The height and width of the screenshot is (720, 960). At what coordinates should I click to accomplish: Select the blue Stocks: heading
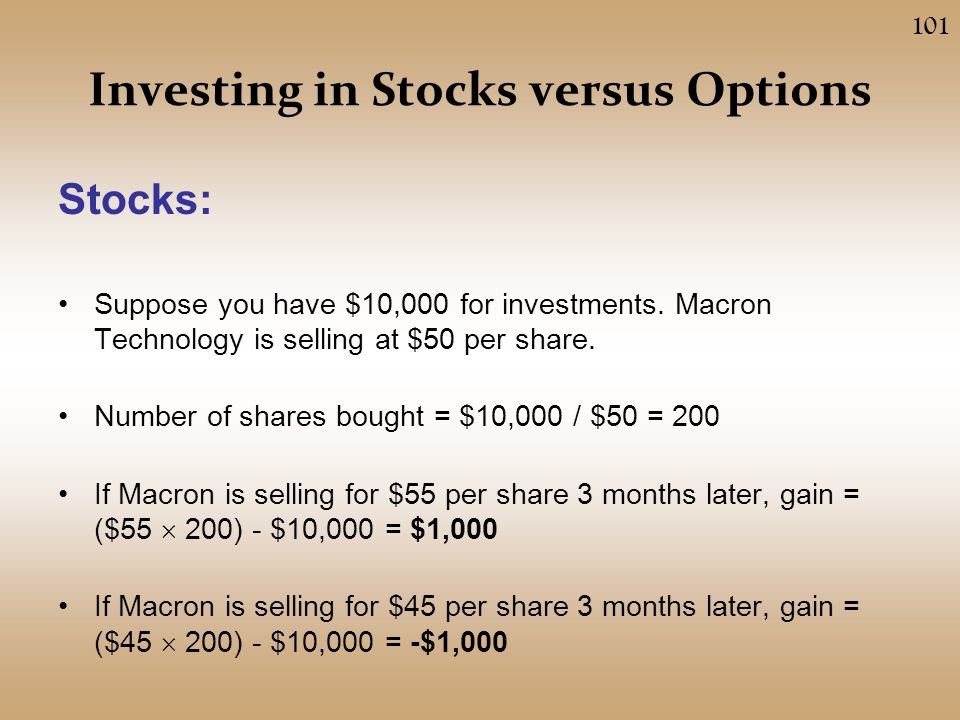click(x=135, y=200)
